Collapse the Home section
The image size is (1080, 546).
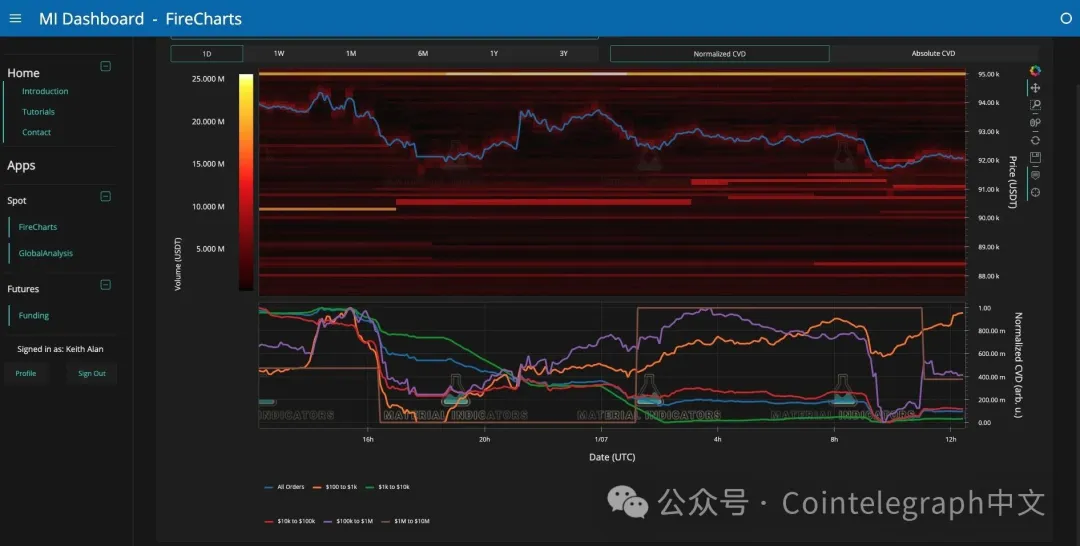point(105,67)
